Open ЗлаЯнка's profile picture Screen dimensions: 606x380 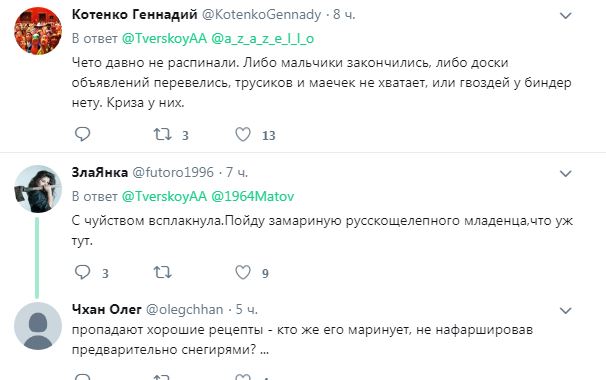pyautogui.click(x=38, y=189)
